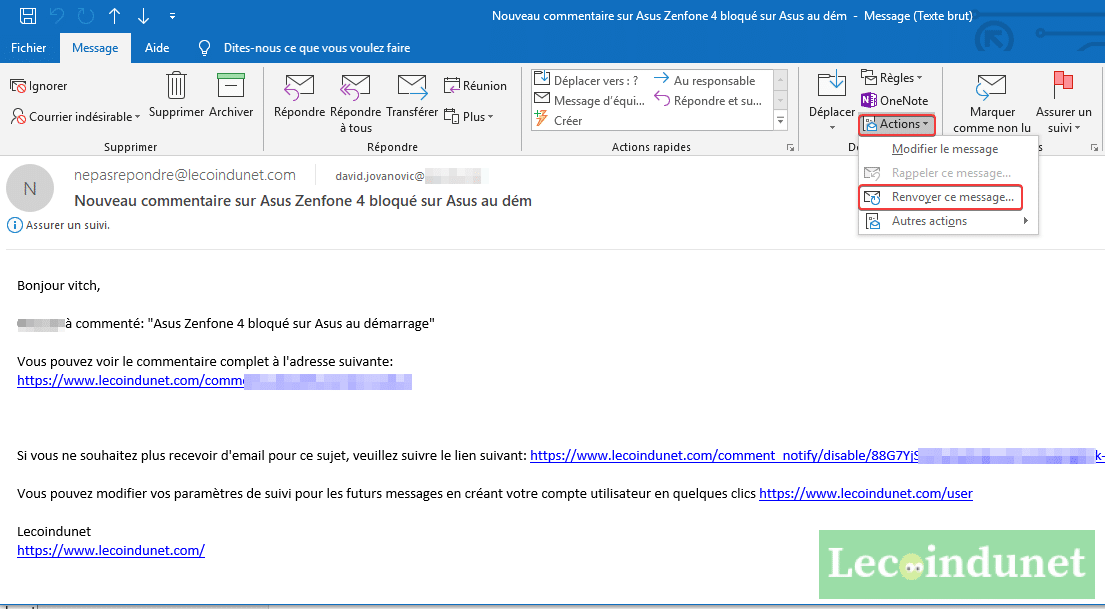Click the 'Assurer un suivi.' info bar
Viewport: 1105px width, 609px height.
[59, 226]
